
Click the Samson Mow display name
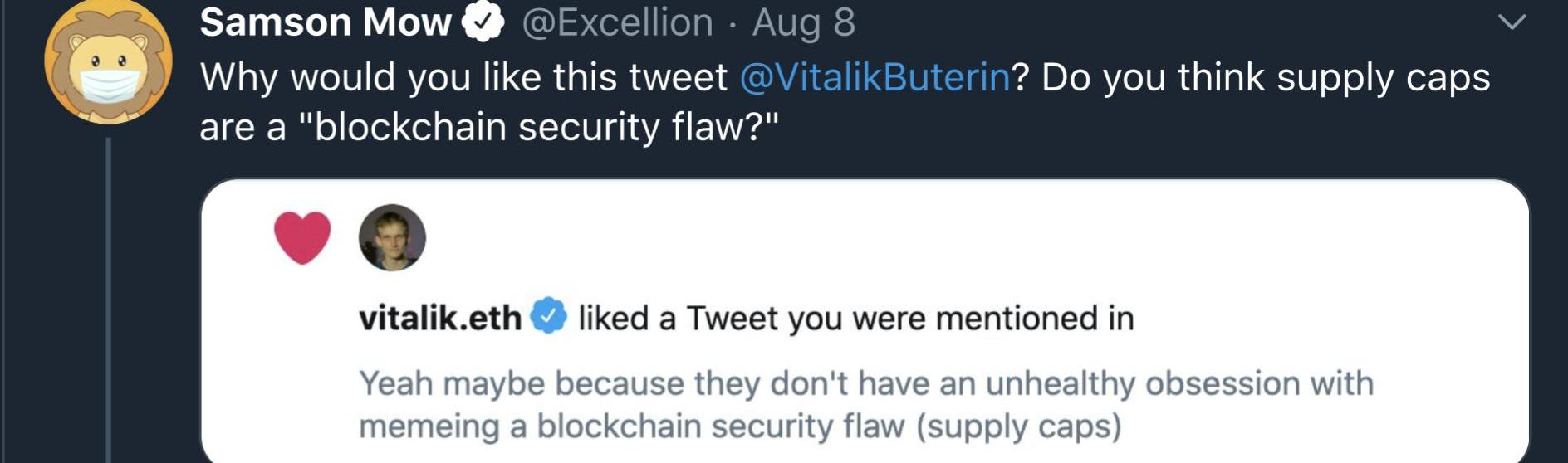click(x=325, y=22)
